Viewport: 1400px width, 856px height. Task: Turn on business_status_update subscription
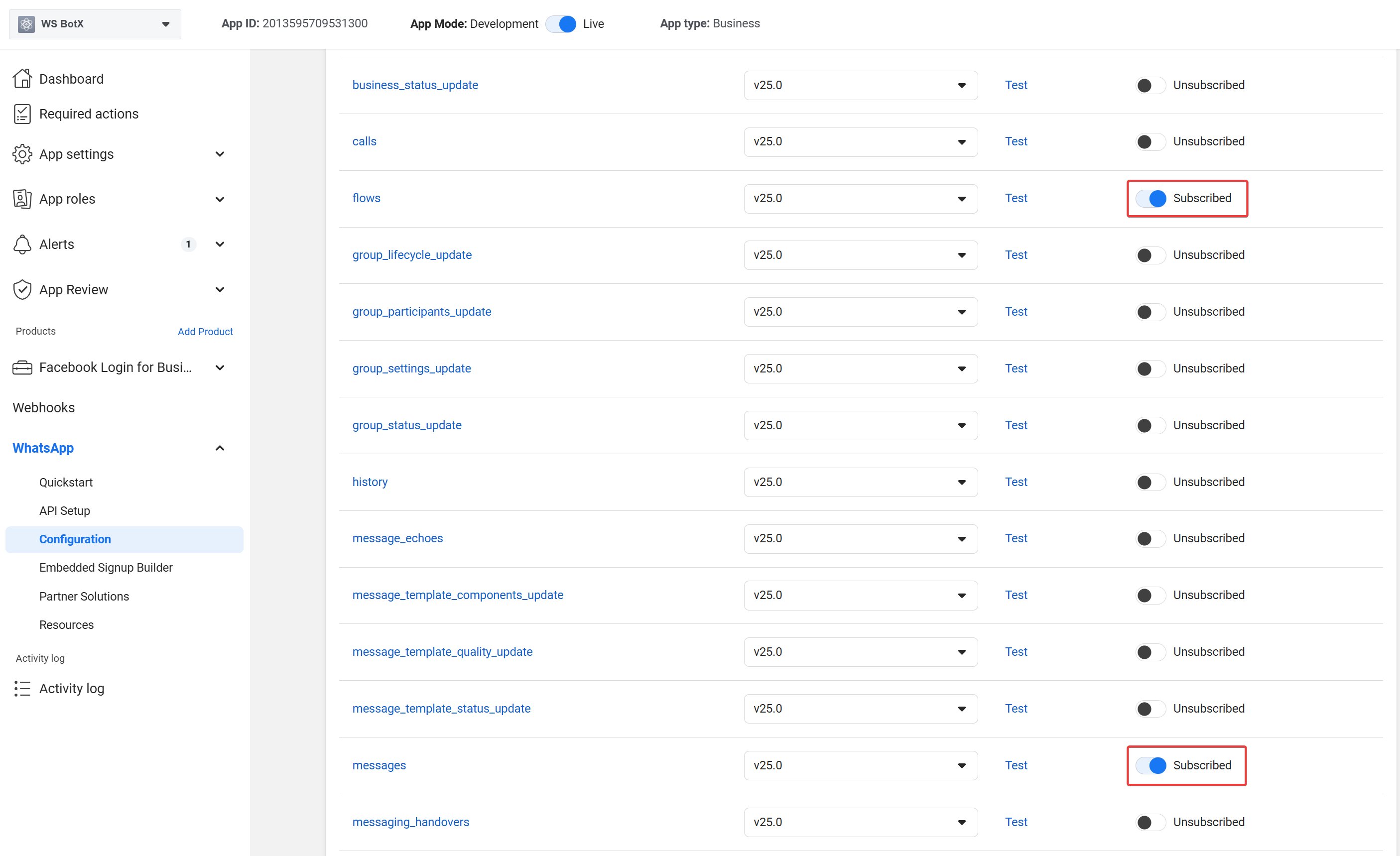[x=1150, y=85]
